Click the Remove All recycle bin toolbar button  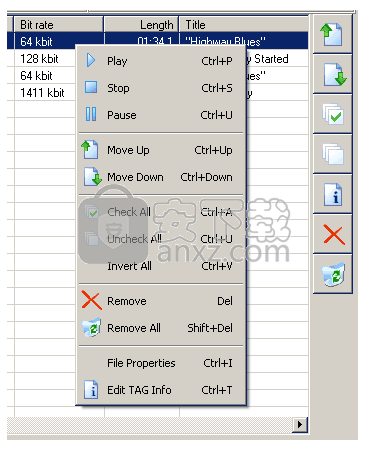pyautogui.click(x=332, y=274)
